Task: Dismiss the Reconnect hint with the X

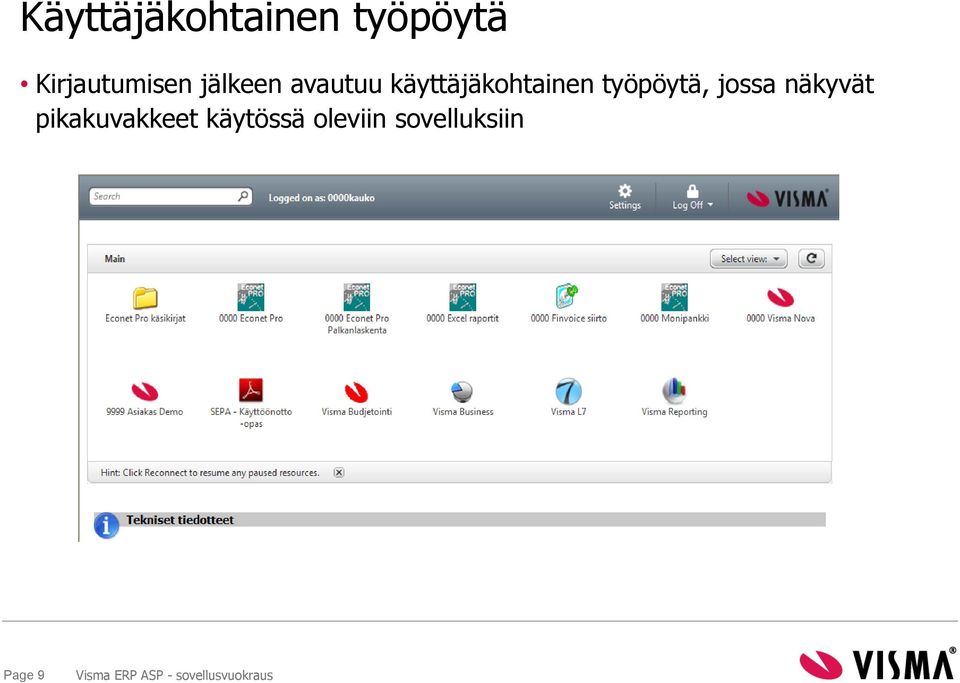Action: pyautogui.click(x=339, y=472)
